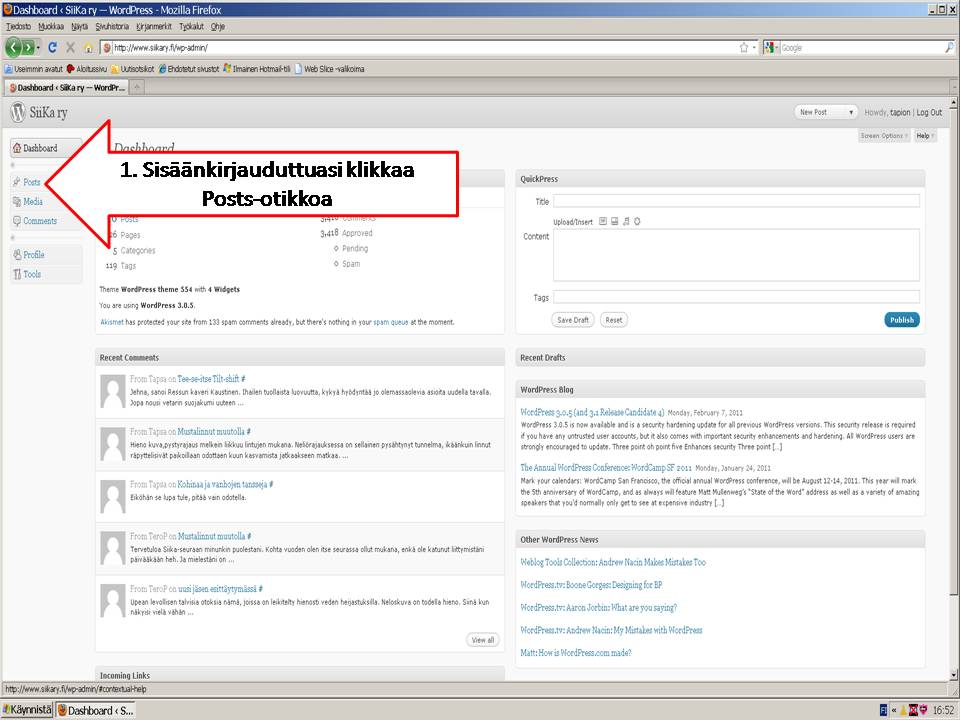Image resolution: width=960 pixels, height=720 pixels.
Task: Expand the Help tab
Action: pyautogui.click(x=924, y=136)
